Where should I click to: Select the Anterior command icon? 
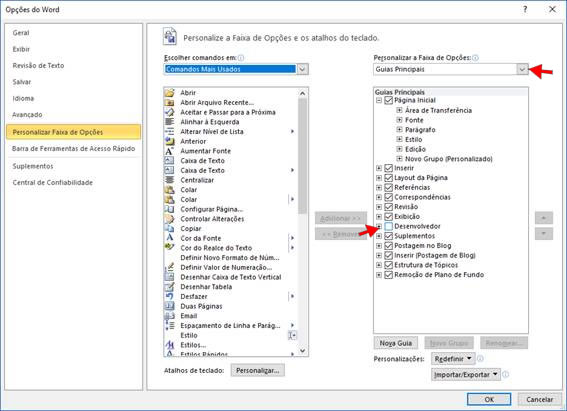tap(169, 141)
